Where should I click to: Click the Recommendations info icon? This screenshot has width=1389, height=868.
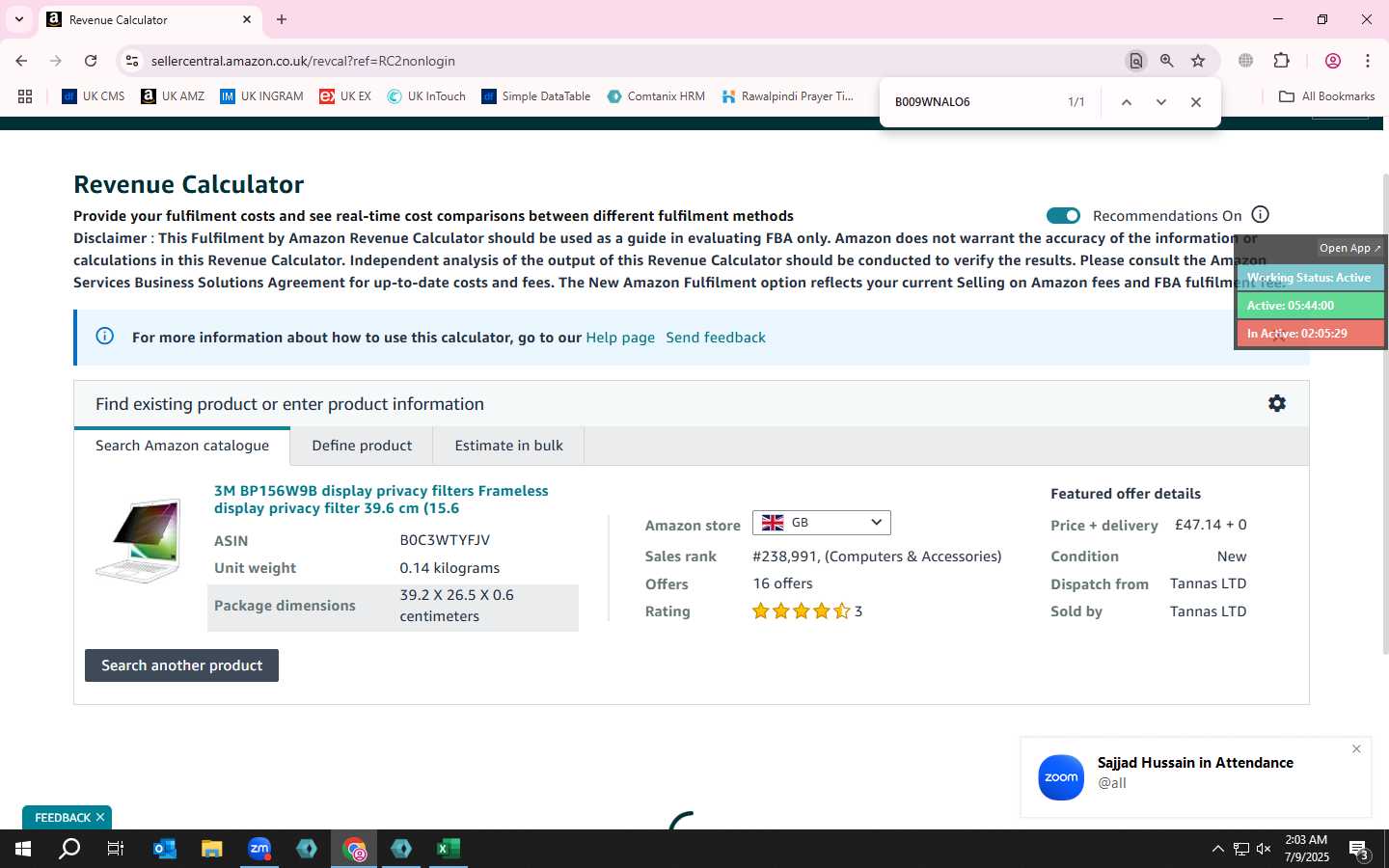(1261, 214)
